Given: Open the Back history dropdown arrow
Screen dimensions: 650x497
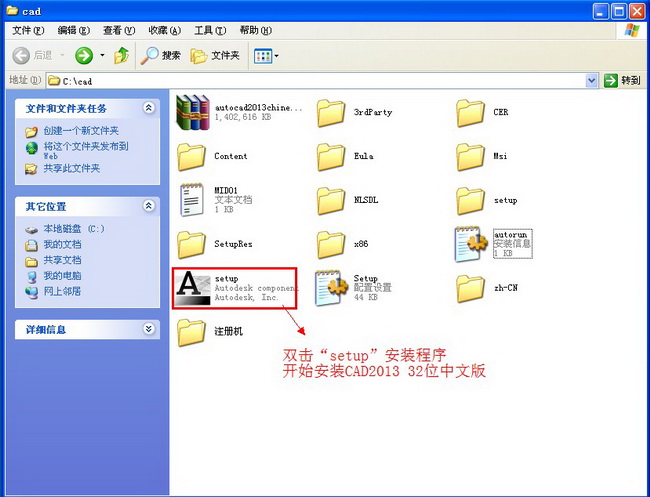Looking at the screenshot, I should point(62,55).
